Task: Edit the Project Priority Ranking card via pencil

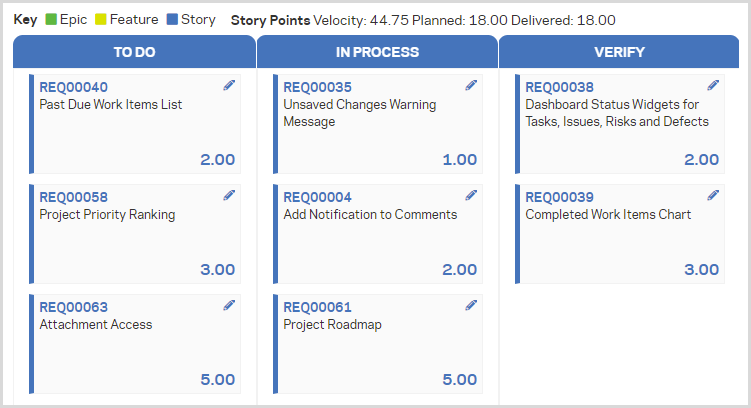Action: tap(229, 195)
